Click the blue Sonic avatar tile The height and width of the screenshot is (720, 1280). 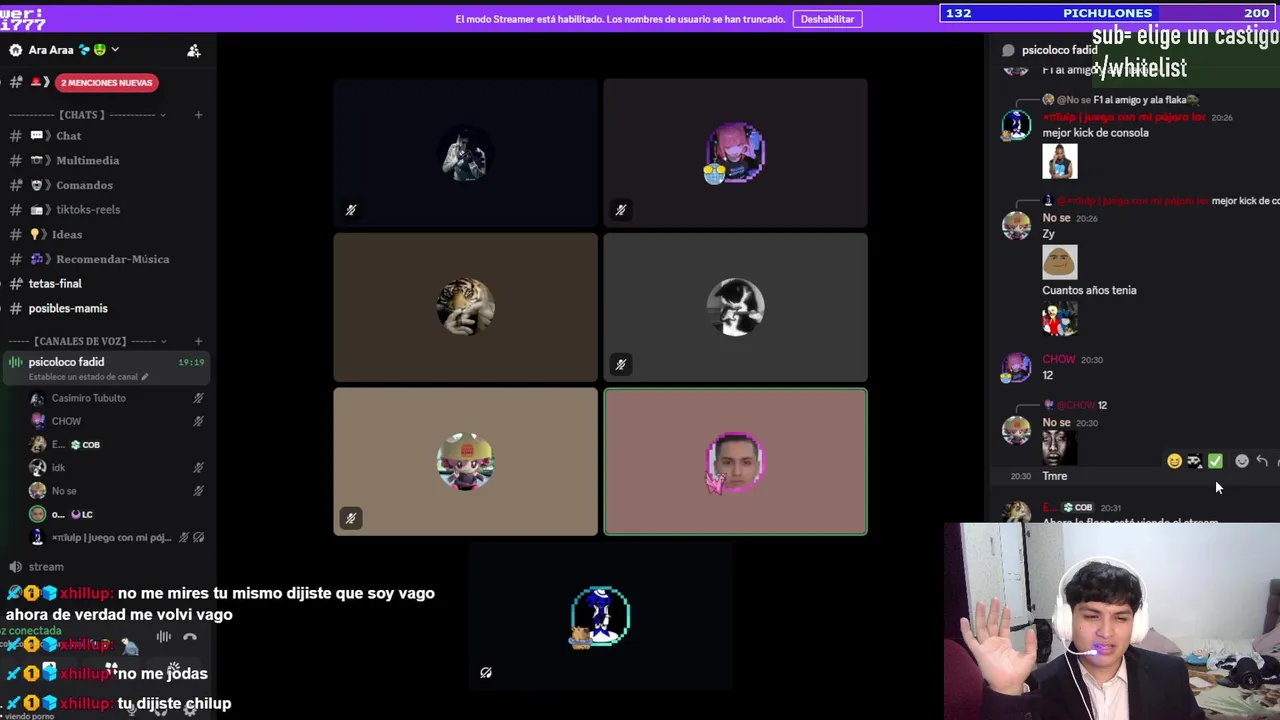click(x=600, y=616)
